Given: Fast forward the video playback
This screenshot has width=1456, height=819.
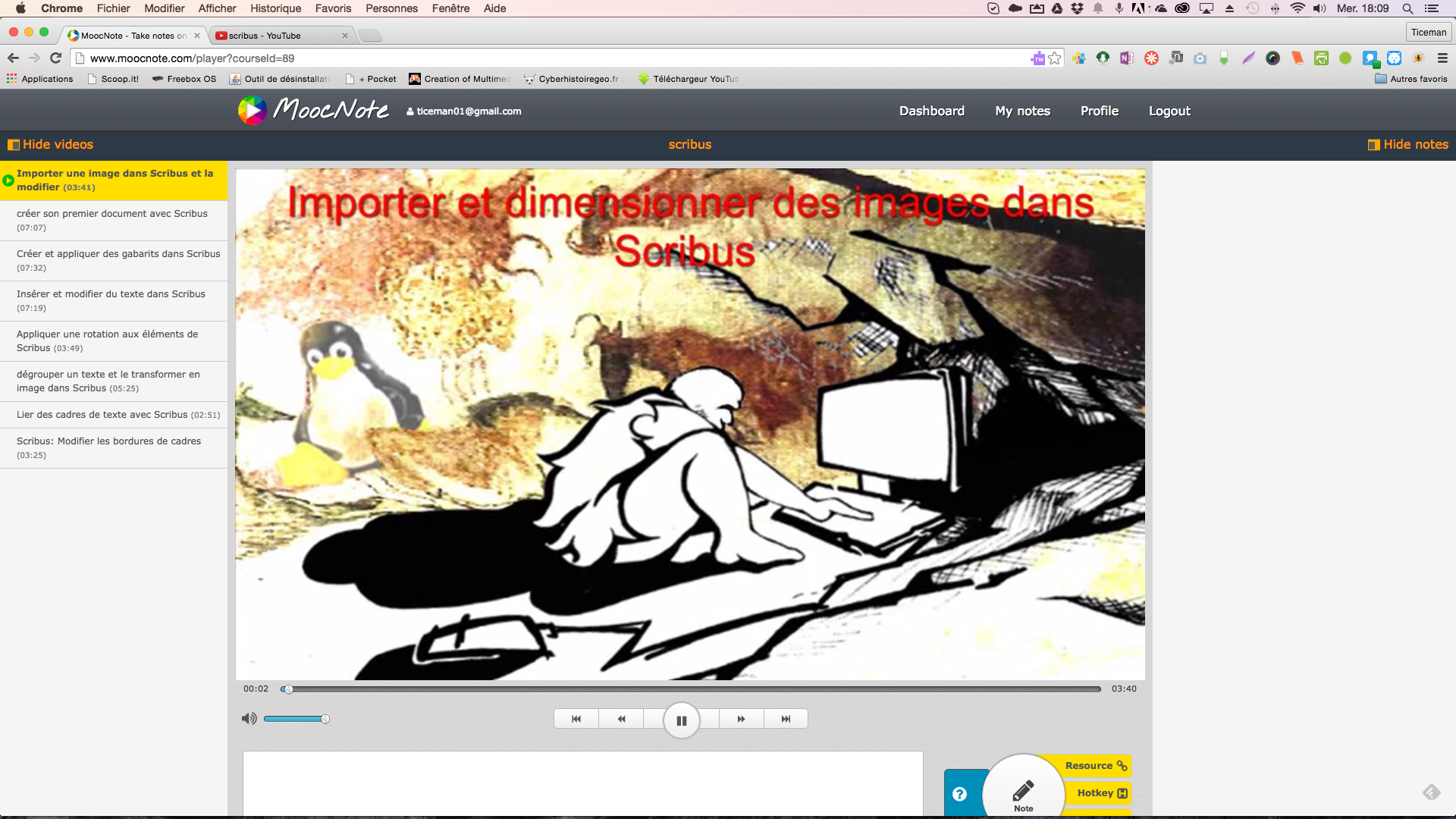Looking at the screenshot, I should 741,719.
